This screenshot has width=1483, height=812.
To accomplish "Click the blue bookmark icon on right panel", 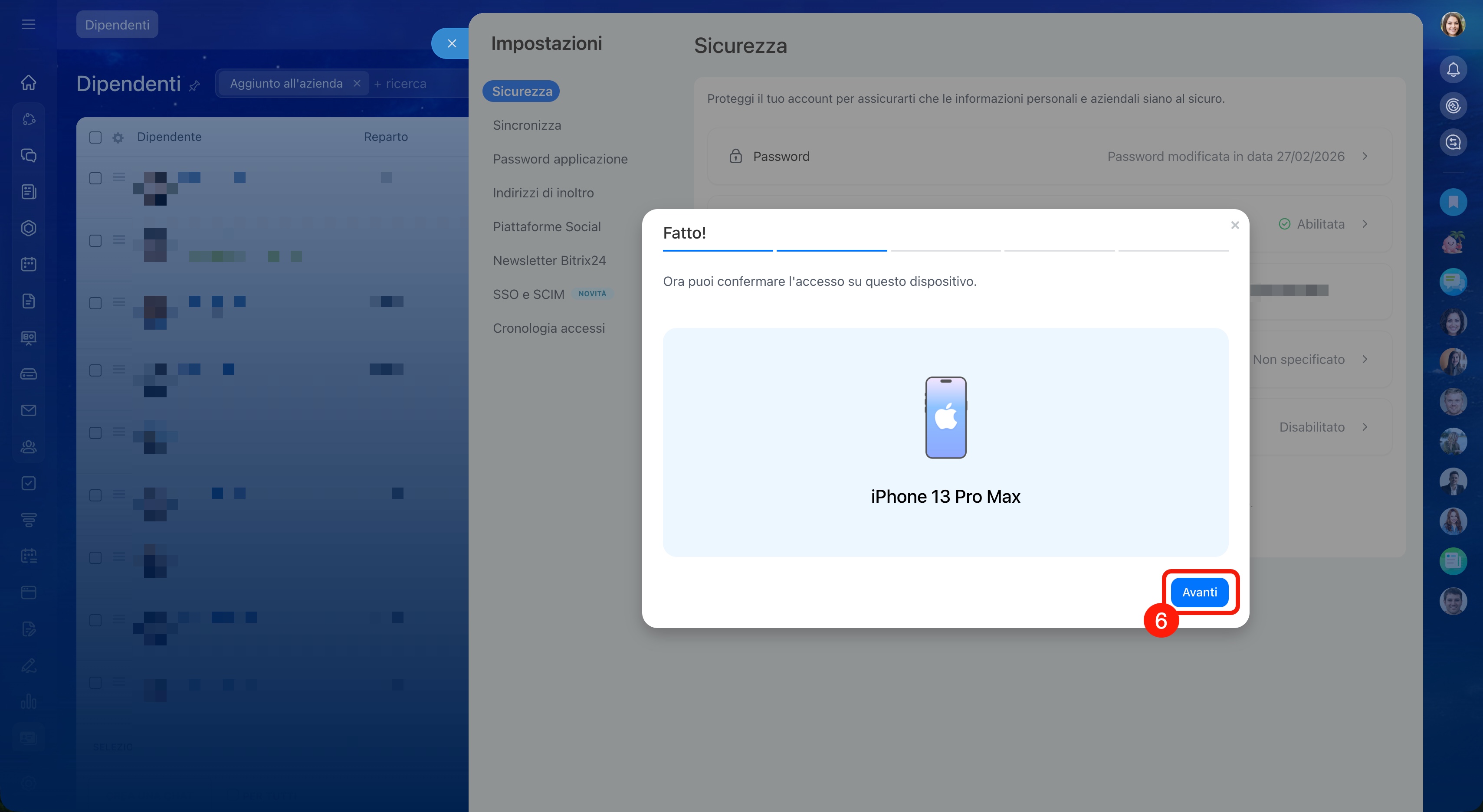I will (x=1453, y=202).
